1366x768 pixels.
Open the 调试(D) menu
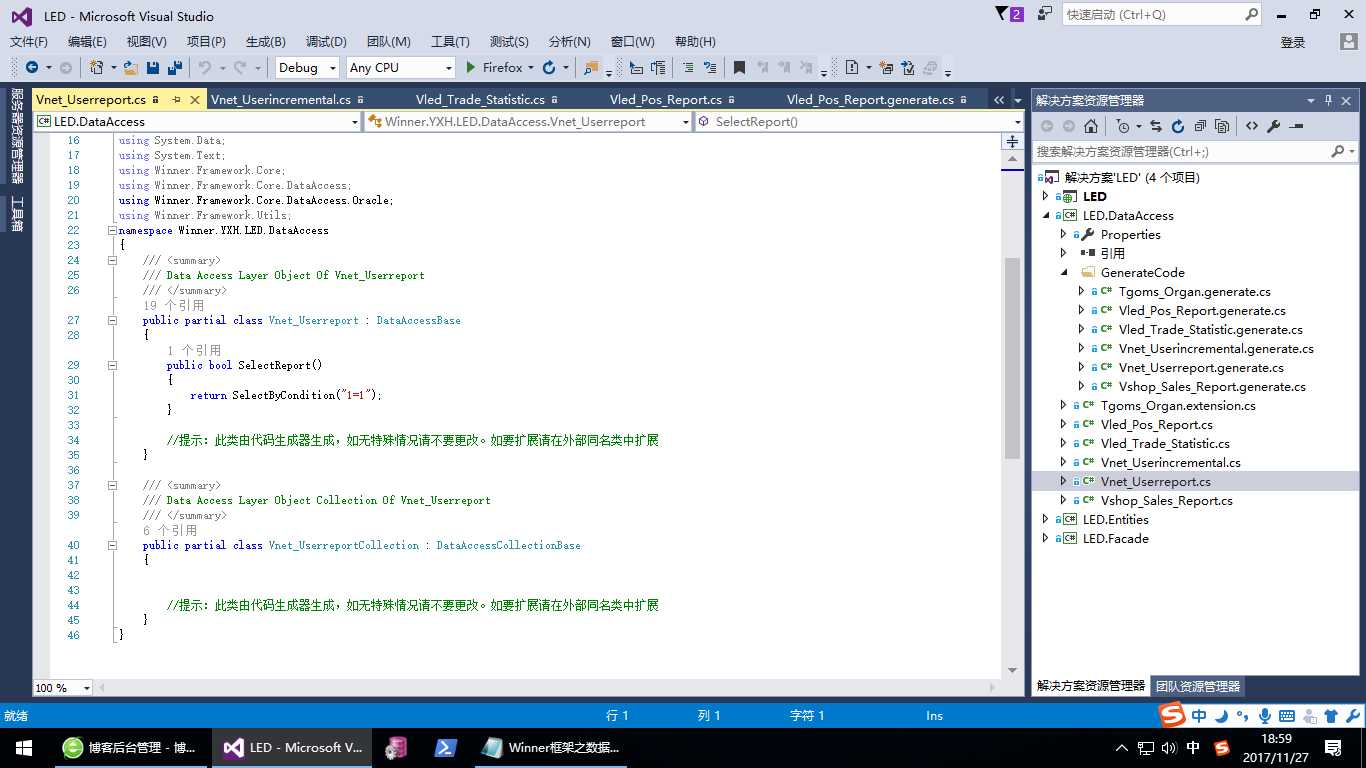[326, 42]
